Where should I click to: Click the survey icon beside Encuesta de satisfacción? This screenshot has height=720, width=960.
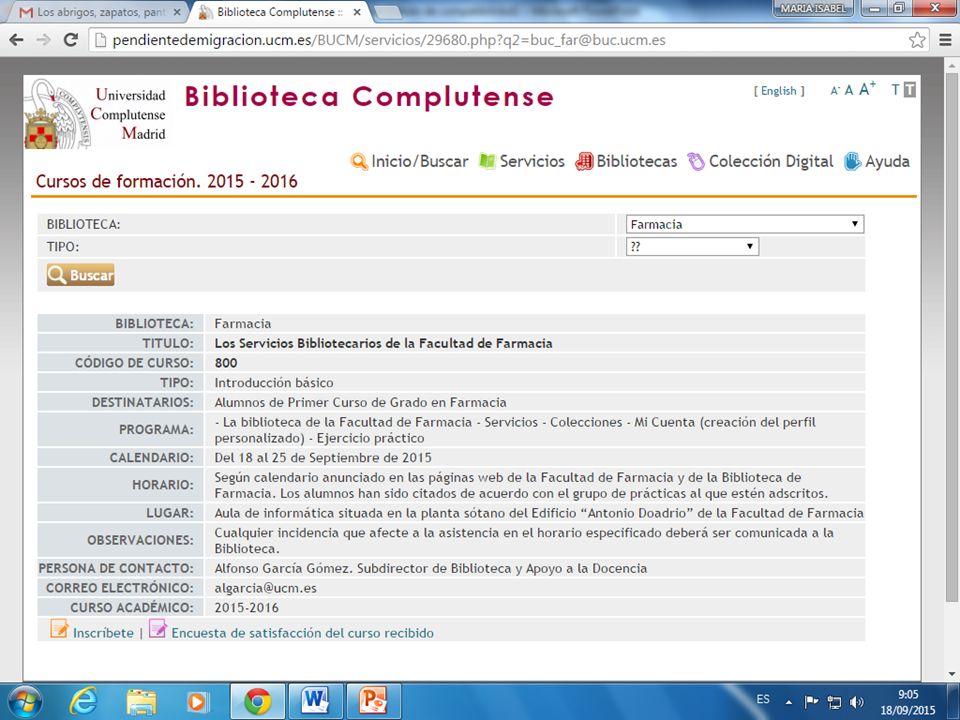click(158, 629)
